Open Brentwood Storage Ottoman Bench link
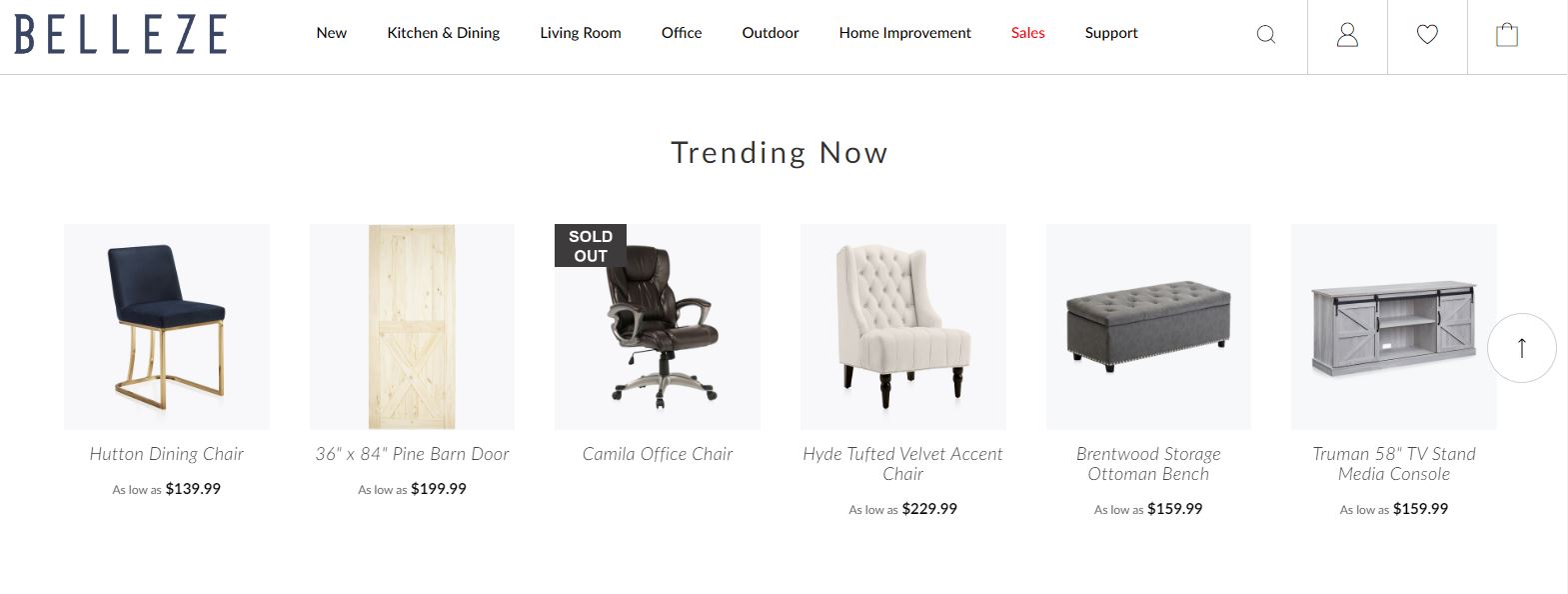The height and width of the screenshot is (594, 1568). tap(1148, 464)
